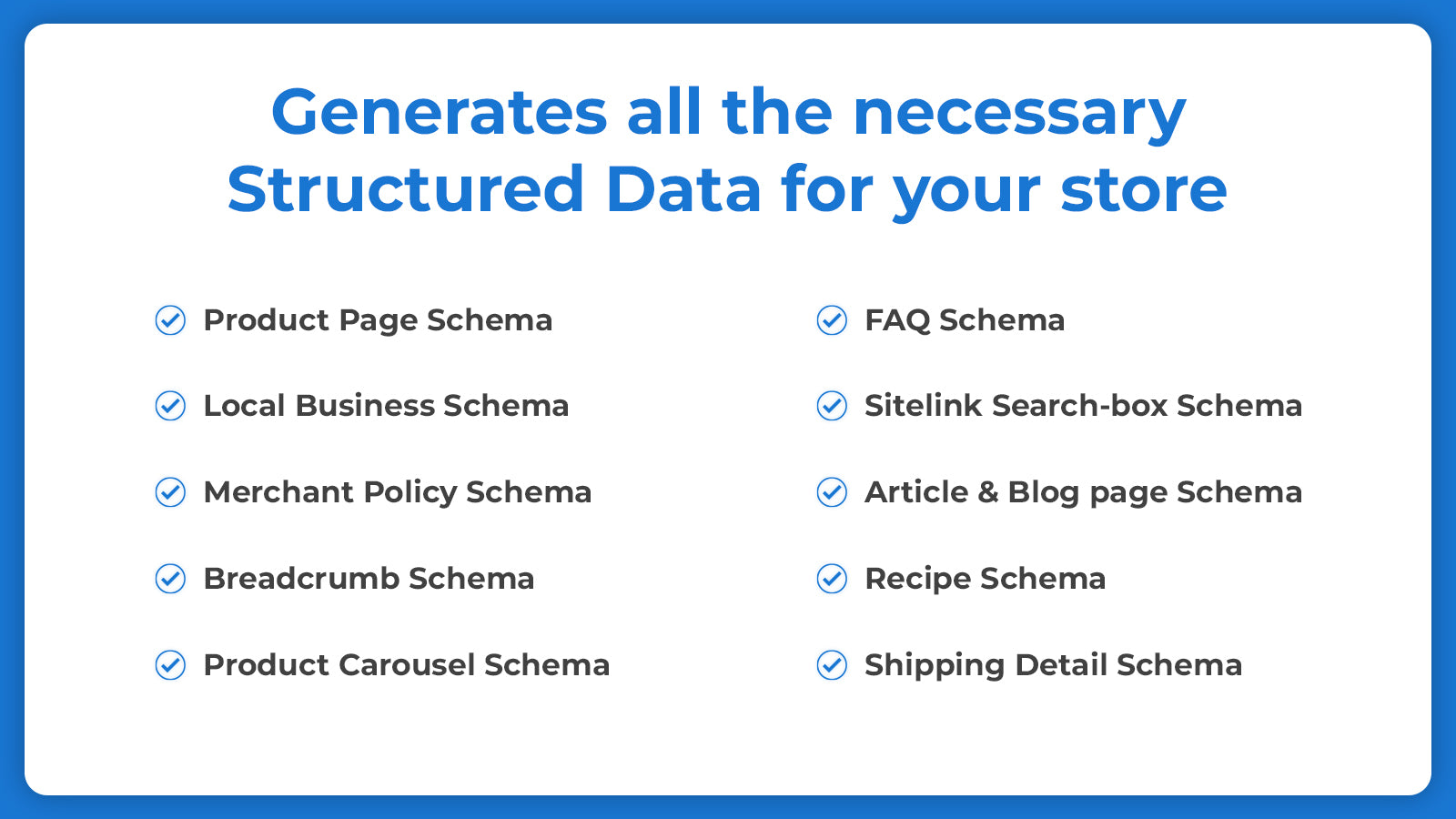The height and width of the screenshot is (819, 1456).
Task: Select the Local Business Schema text
Action: coord(386,406)
